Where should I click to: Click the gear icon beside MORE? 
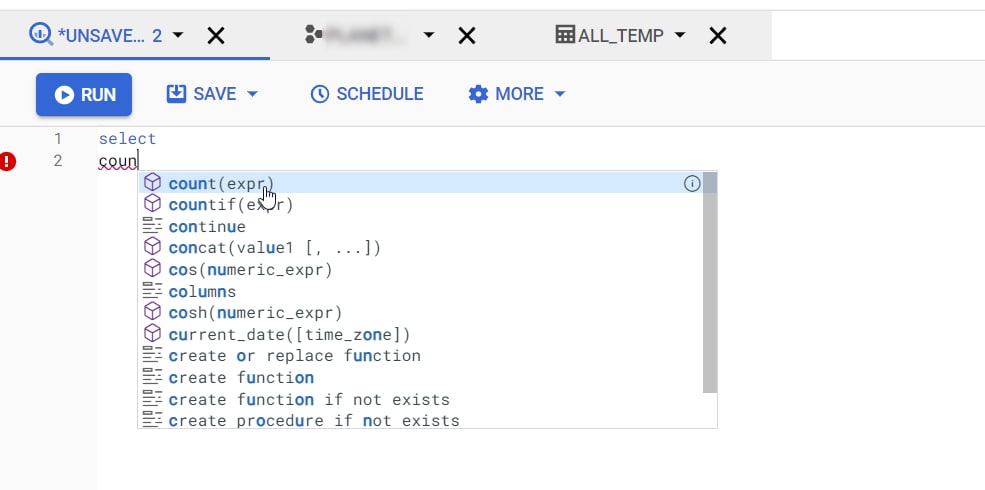tap(478, 94)
